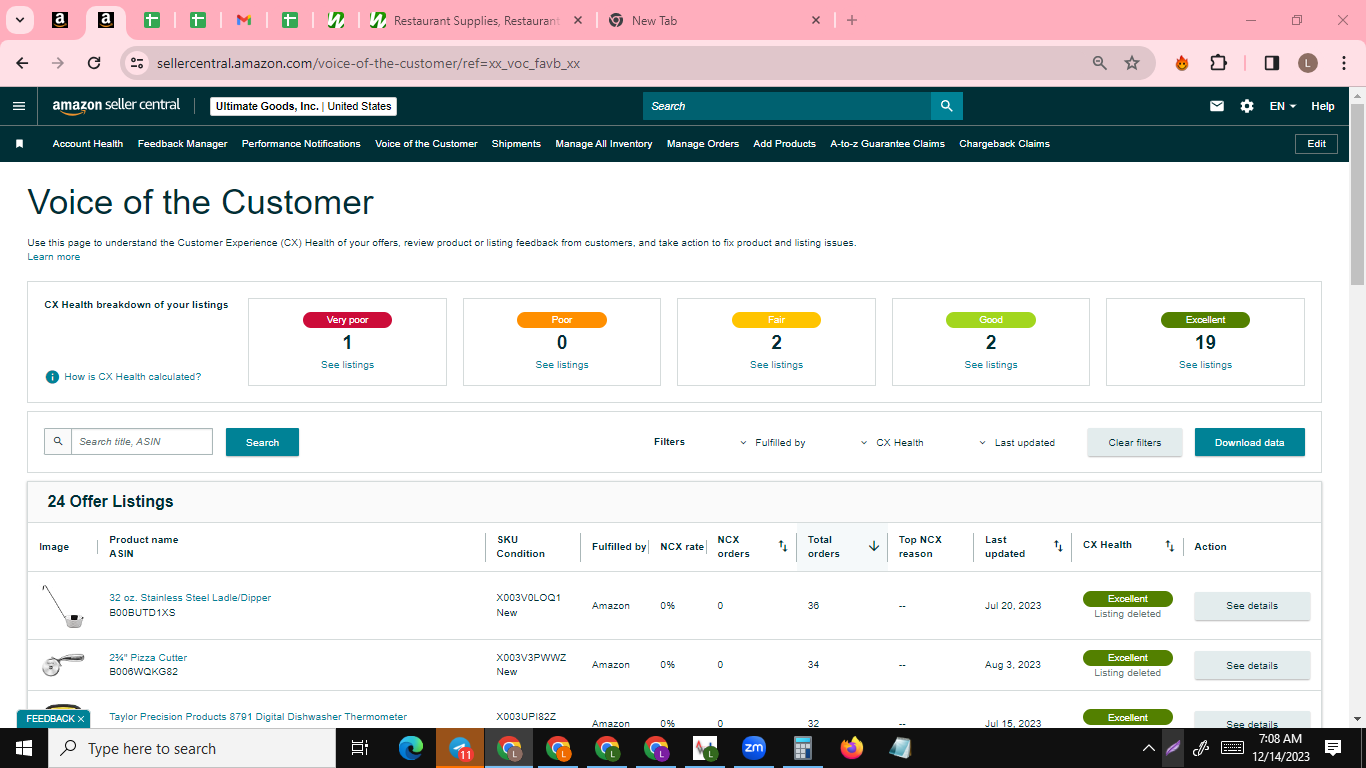Screen dimensions: 1366x768
Task: Open the Chrome three-dot menu
Action: pyautogui.click(x=1343, y=63)
